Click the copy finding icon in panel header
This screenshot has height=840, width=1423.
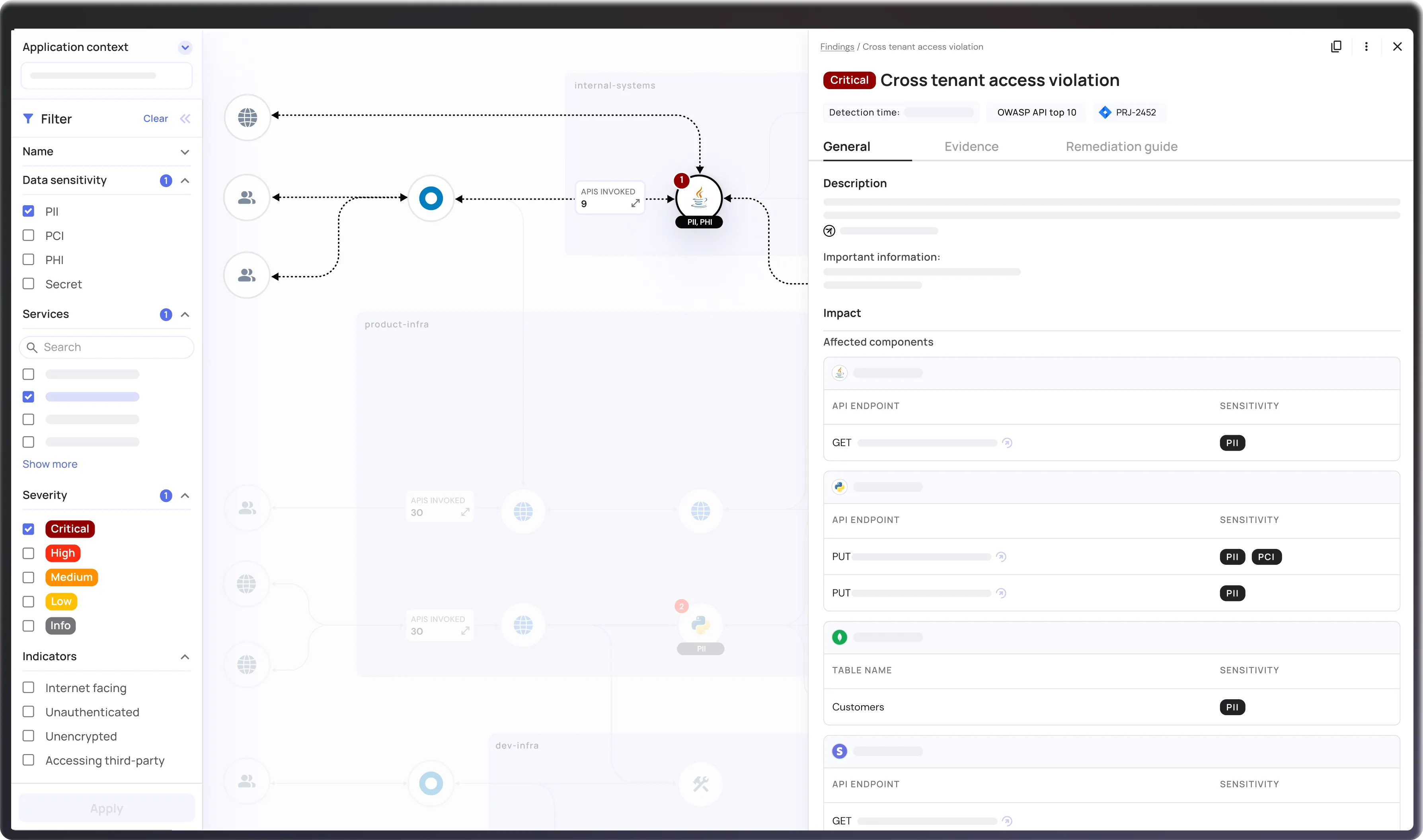[1336, 47]
